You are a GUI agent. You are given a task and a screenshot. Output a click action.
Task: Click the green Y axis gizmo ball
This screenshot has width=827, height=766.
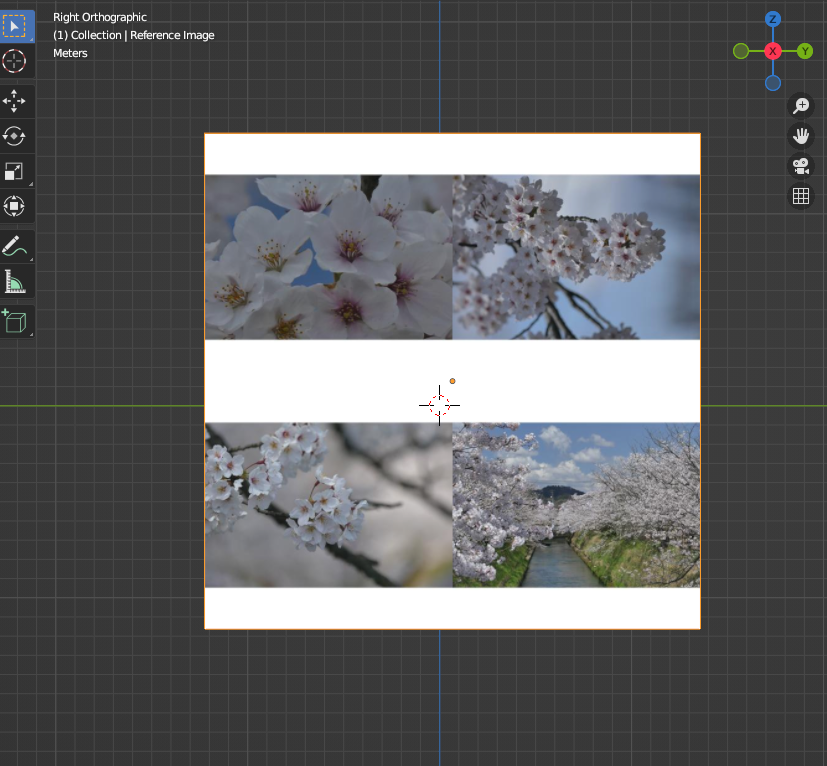coord(804,49)
